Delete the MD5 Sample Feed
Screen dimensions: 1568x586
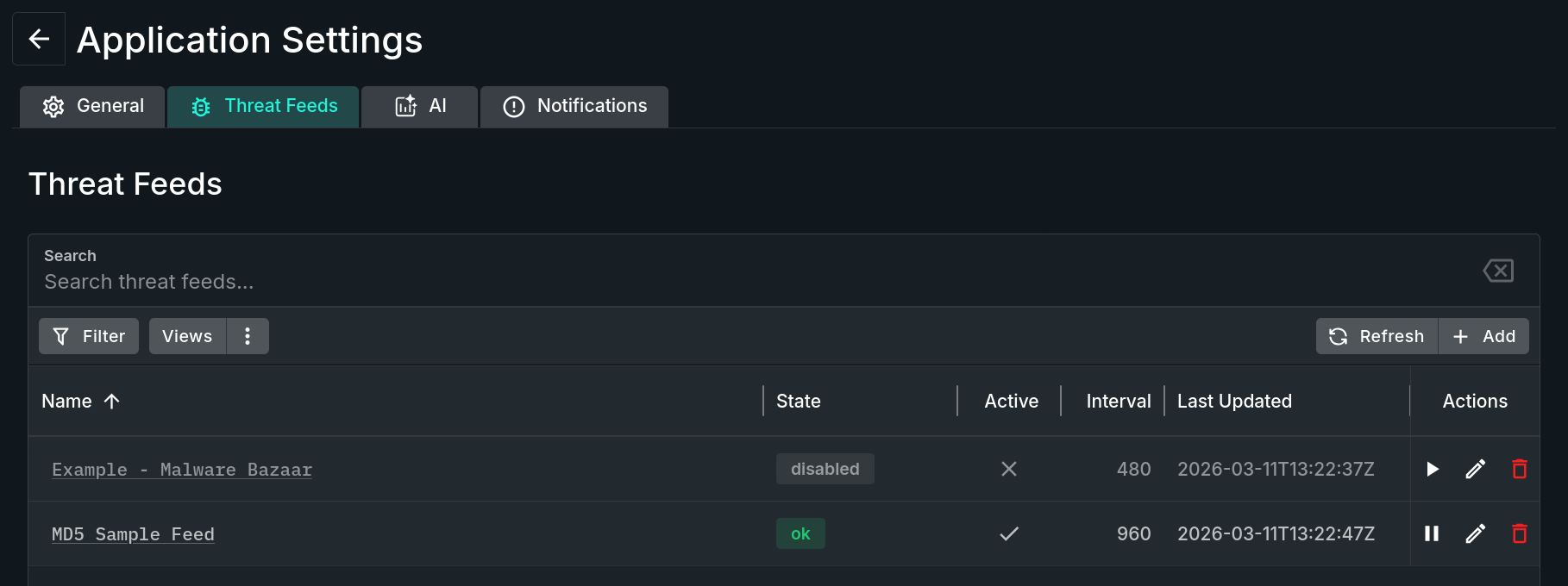(x=1520, y=533)
